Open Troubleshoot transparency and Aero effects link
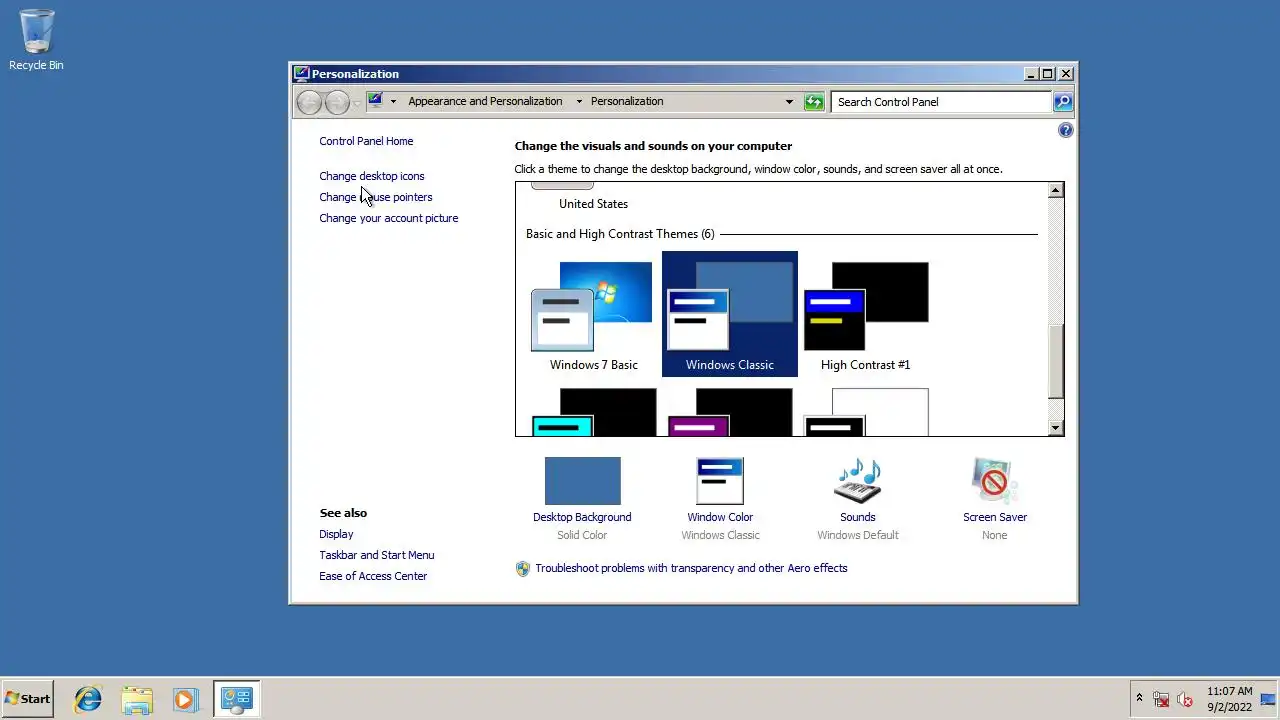The image size is (1280, 720). 691,568
